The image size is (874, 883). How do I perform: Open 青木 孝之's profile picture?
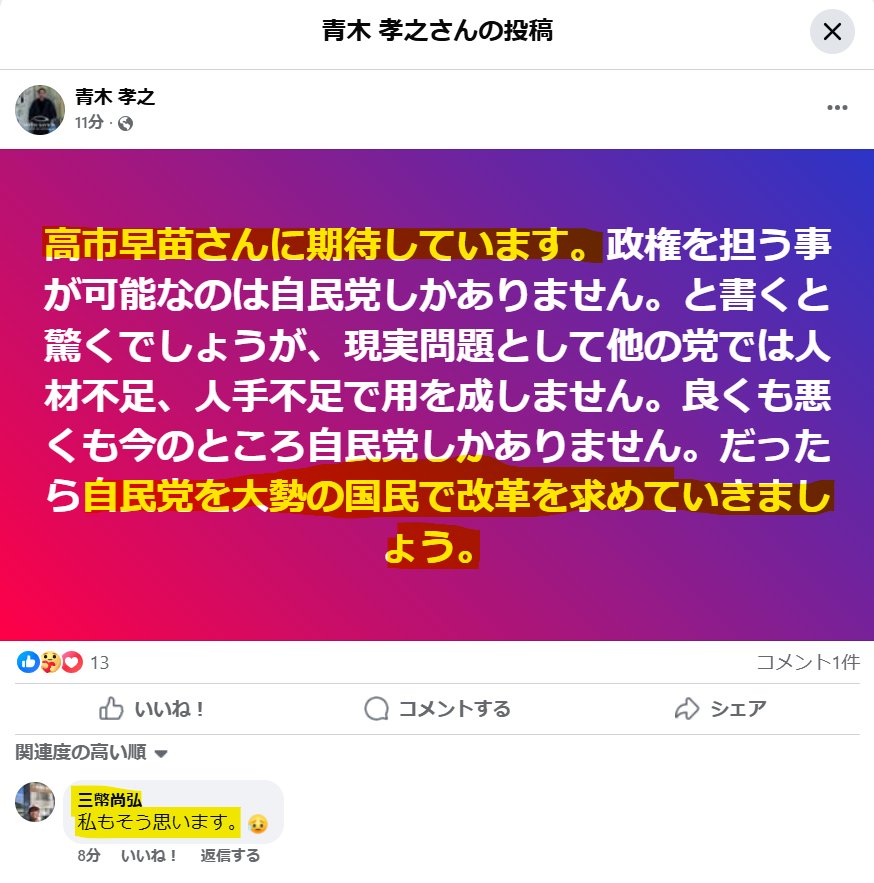click(x=39, y=110)
